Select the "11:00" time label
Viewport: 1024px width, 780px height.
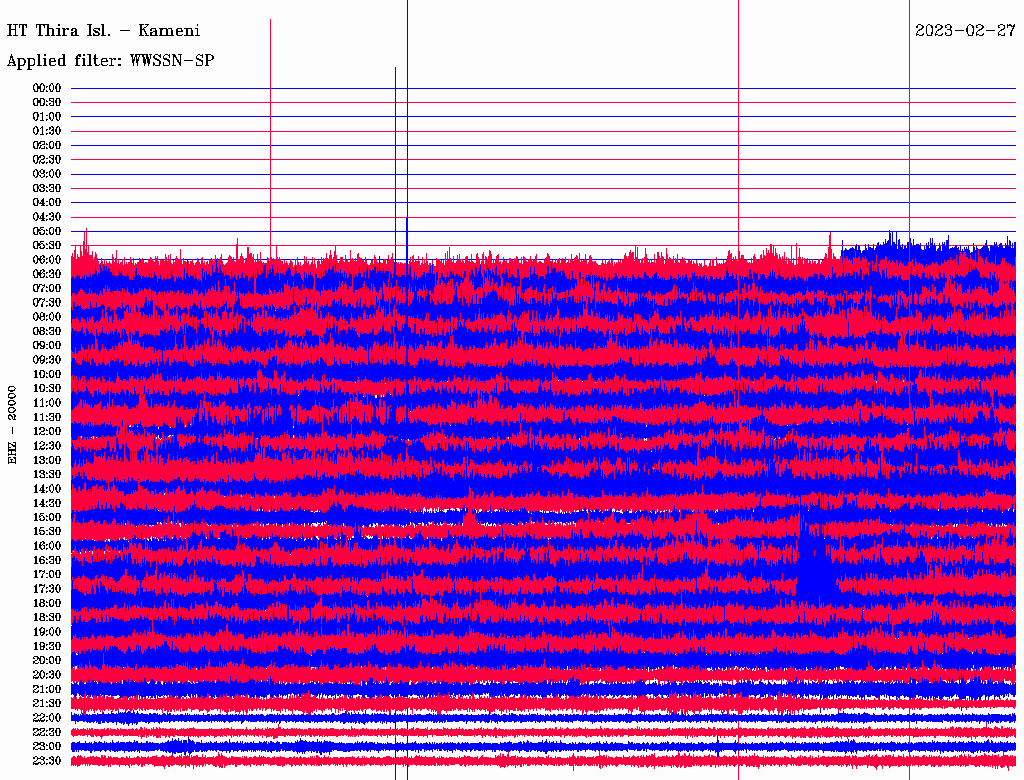click(x=47, y=403)
